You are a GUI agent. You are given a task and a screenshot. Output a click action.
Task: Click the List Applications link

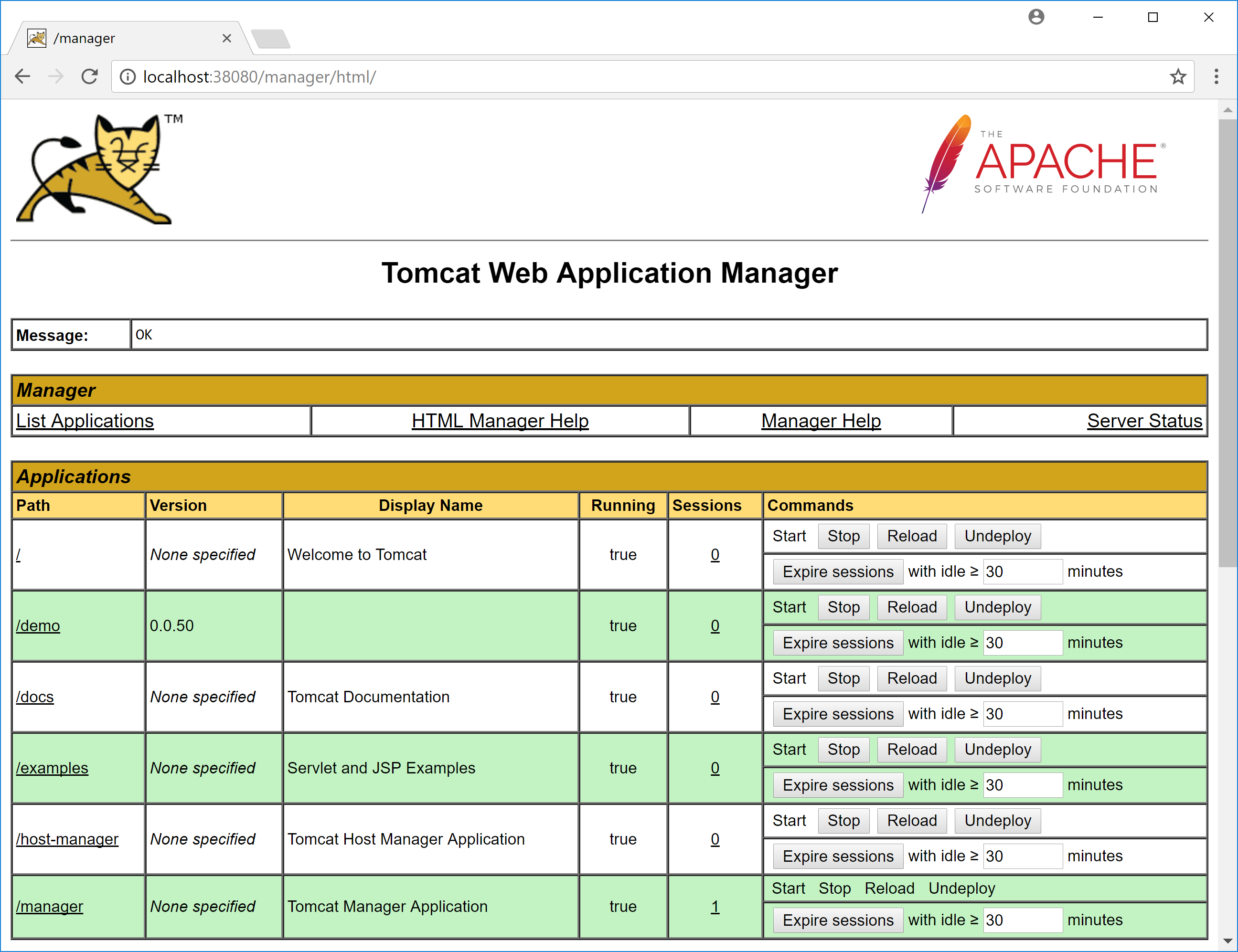pos(85,421)
